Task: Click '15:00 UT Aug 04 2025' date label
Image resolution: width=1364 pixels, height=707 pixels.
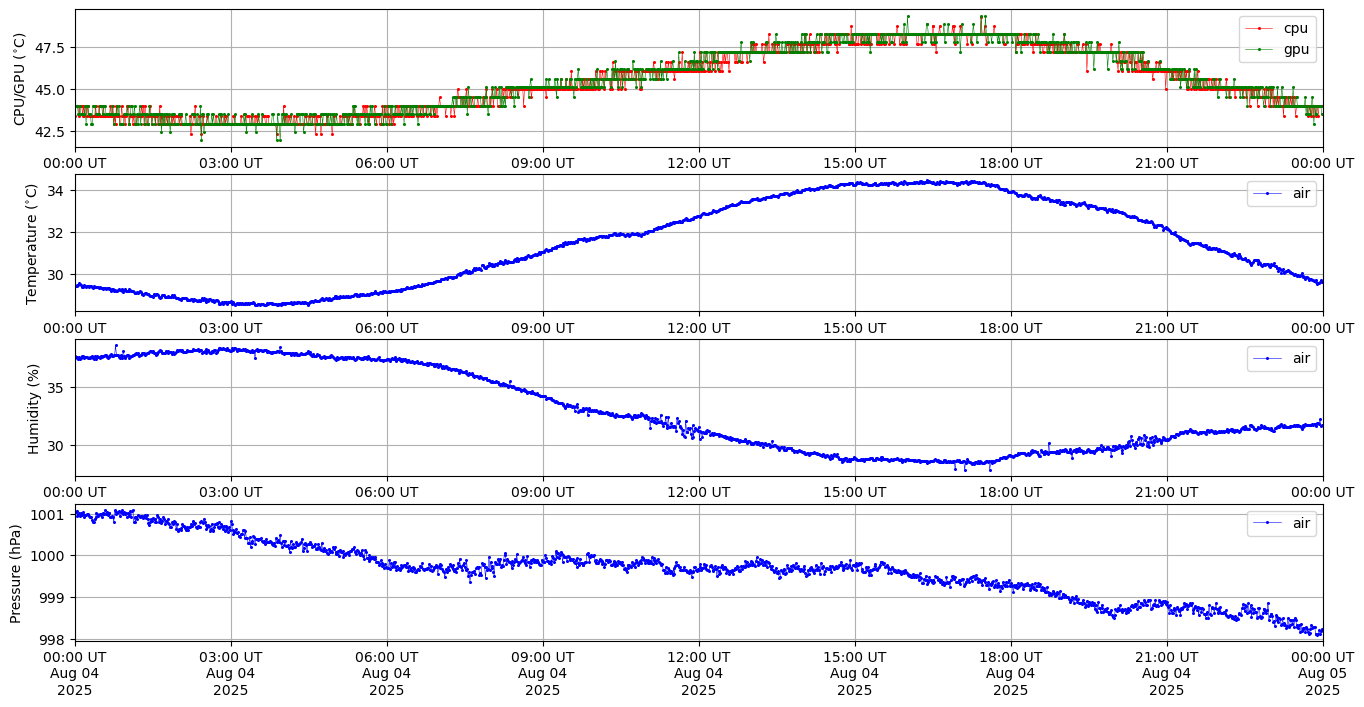Action: (855, 673)
